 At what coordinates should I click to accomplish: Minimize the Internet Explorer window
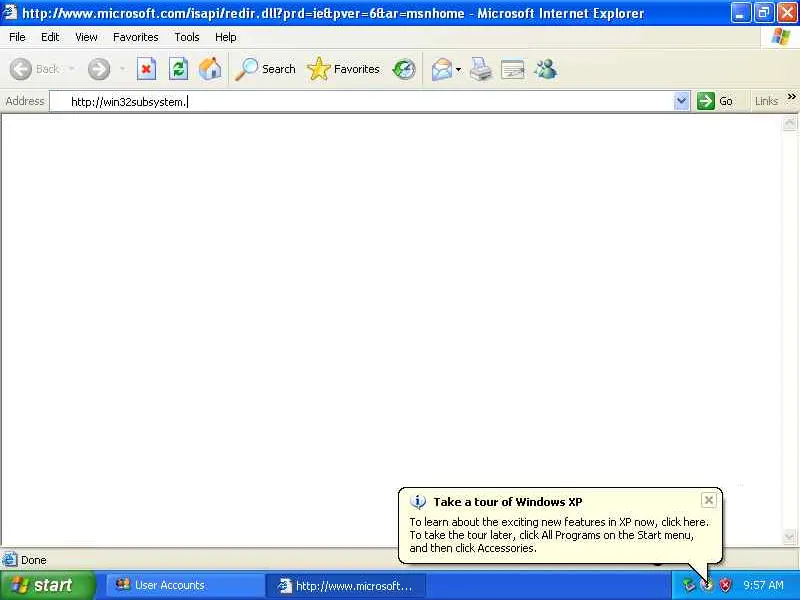(x=740, y=13)
